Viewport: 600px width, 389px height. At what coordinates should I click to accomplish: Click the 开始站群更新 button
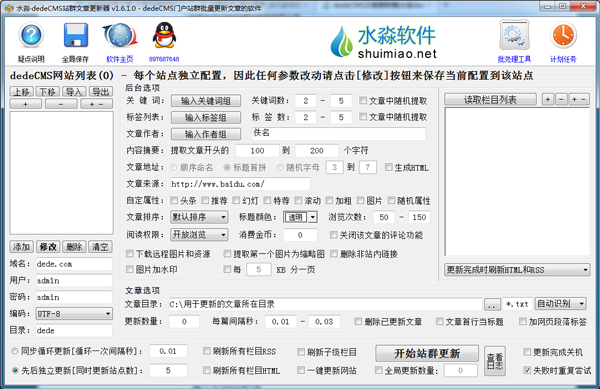(x=427, y=353)
